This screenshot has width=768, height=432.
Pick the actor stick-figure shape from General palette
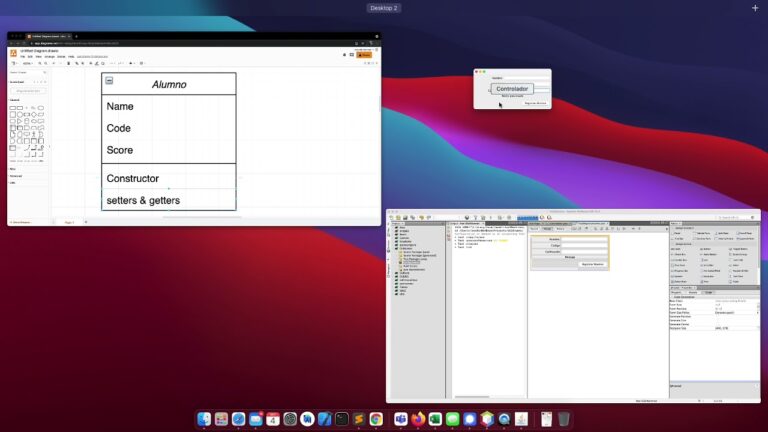pos(34,134)
